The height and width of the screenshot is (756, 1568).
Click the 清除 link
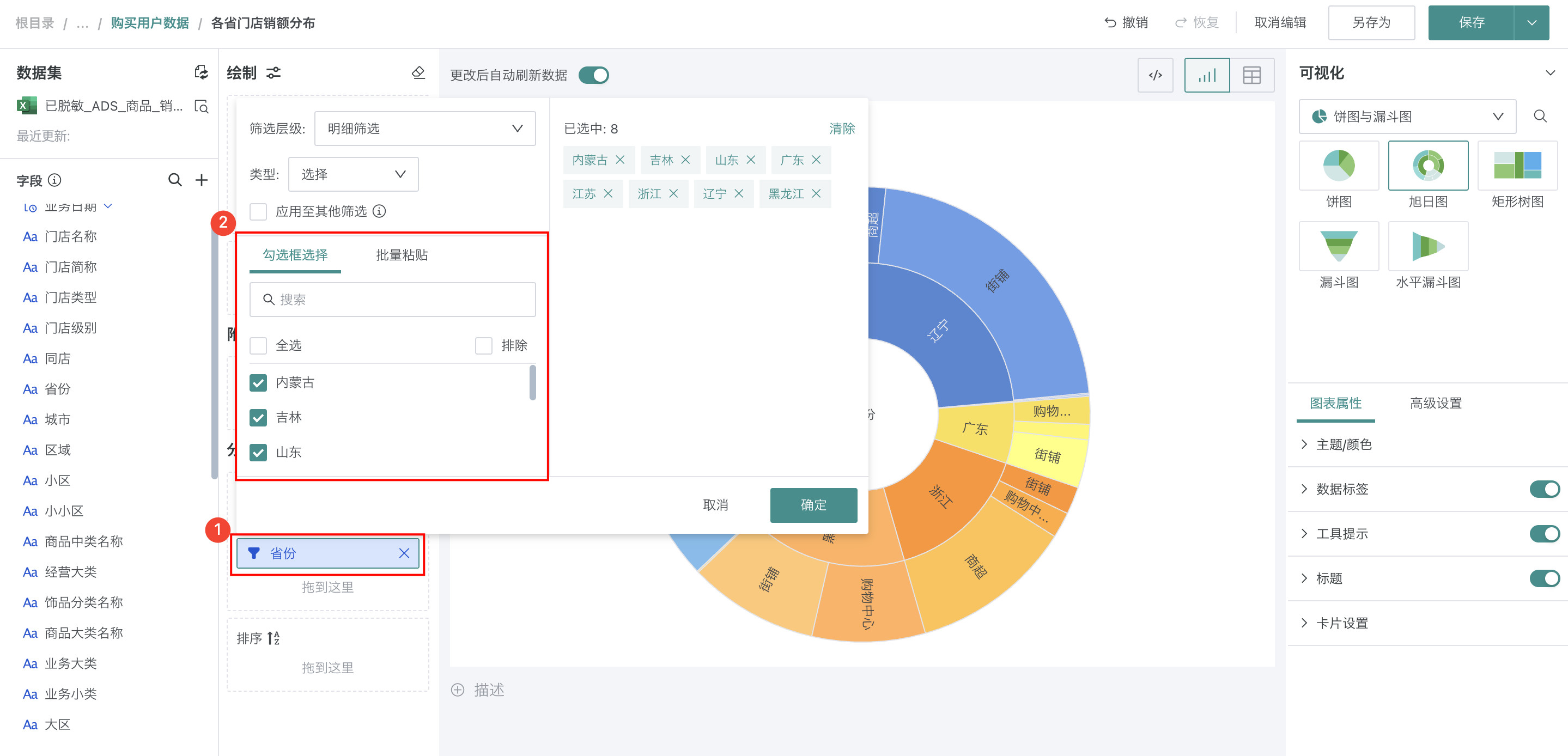(x=841, y=129)
